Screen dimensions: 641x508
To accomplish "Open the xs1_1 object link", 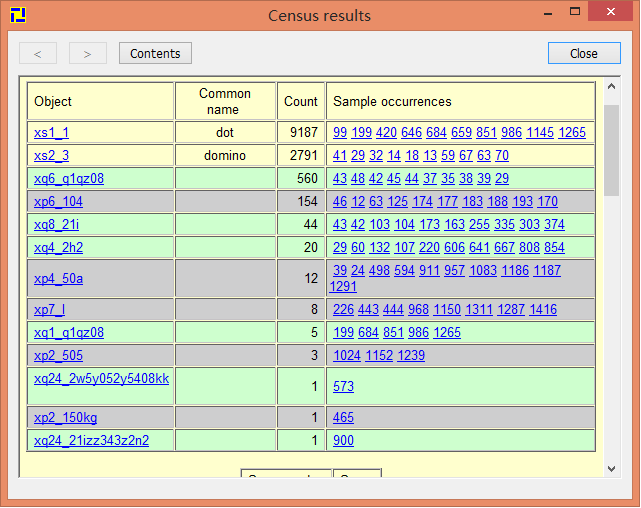I will click(52, 132).
